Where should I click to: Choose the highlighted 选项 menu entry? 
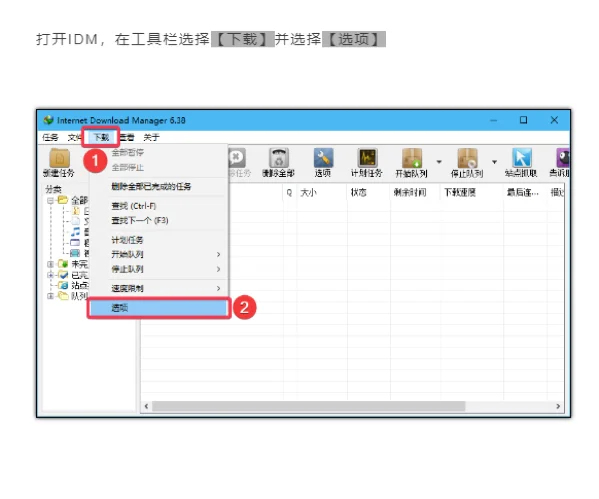click(x=159, y=308)
